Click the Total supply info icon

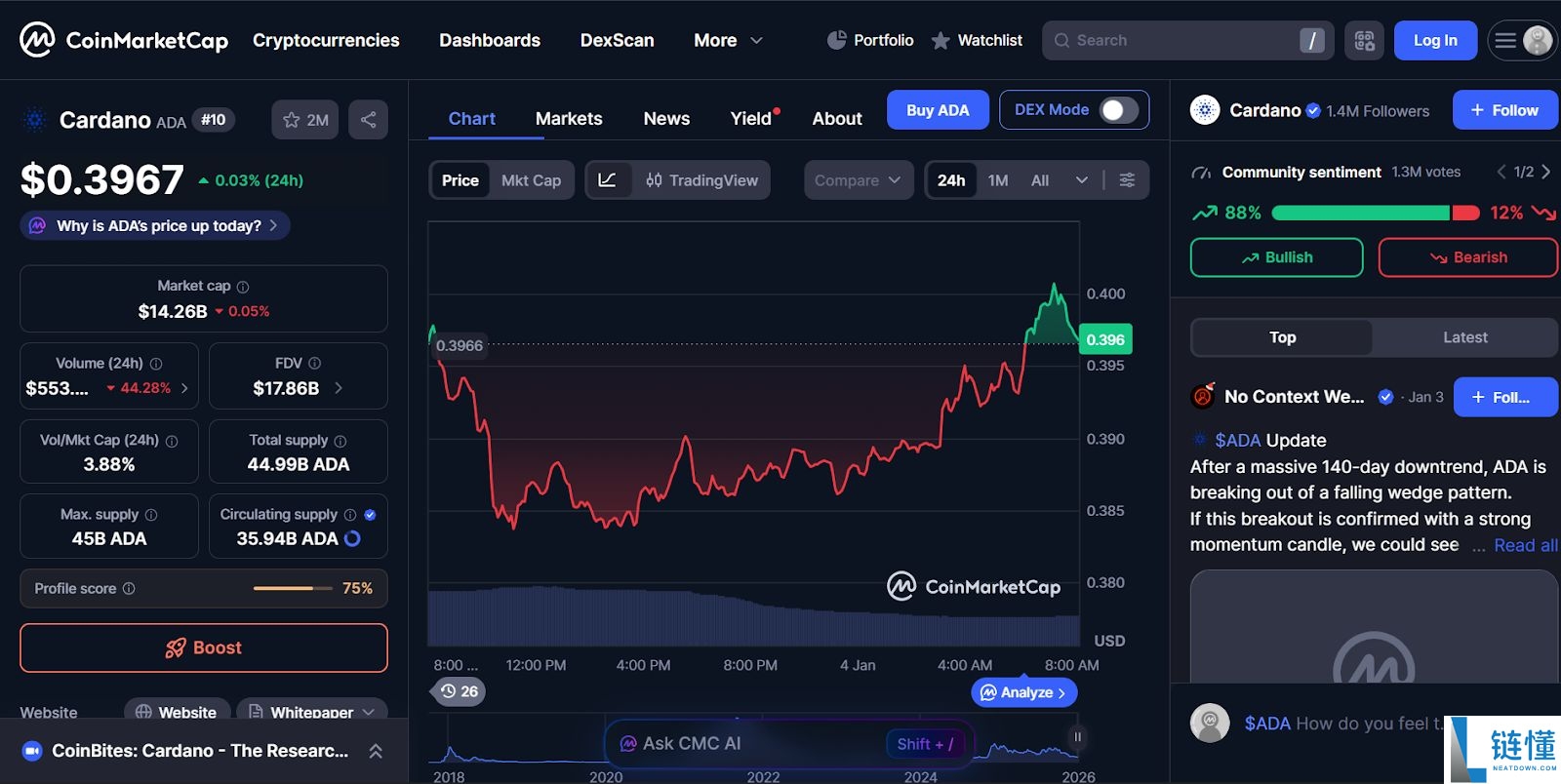[340, 441]
